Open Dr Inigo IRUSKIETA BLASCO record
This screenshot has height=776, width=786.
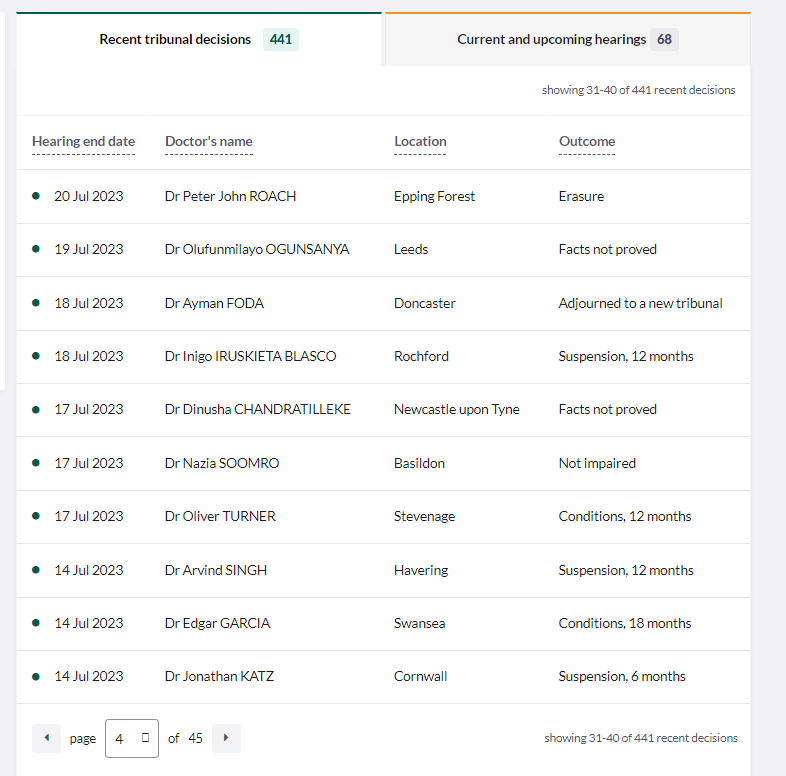(250, 356)
